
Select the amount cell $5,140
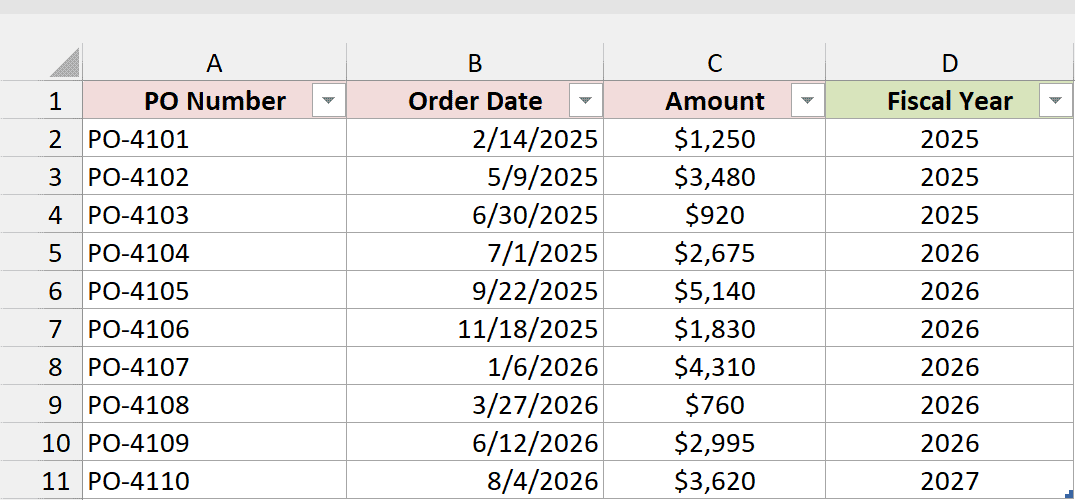click(x=714, y=291)
